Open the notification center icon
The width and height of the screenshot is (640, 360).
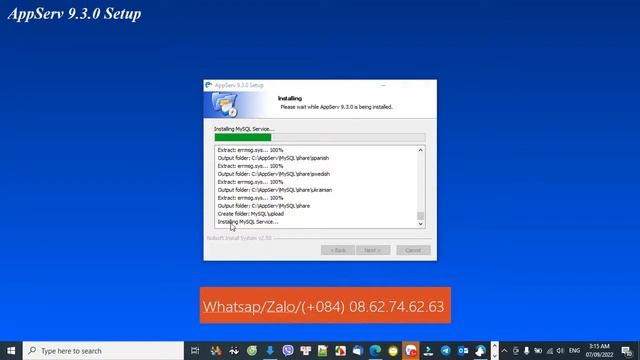[627, 351]
